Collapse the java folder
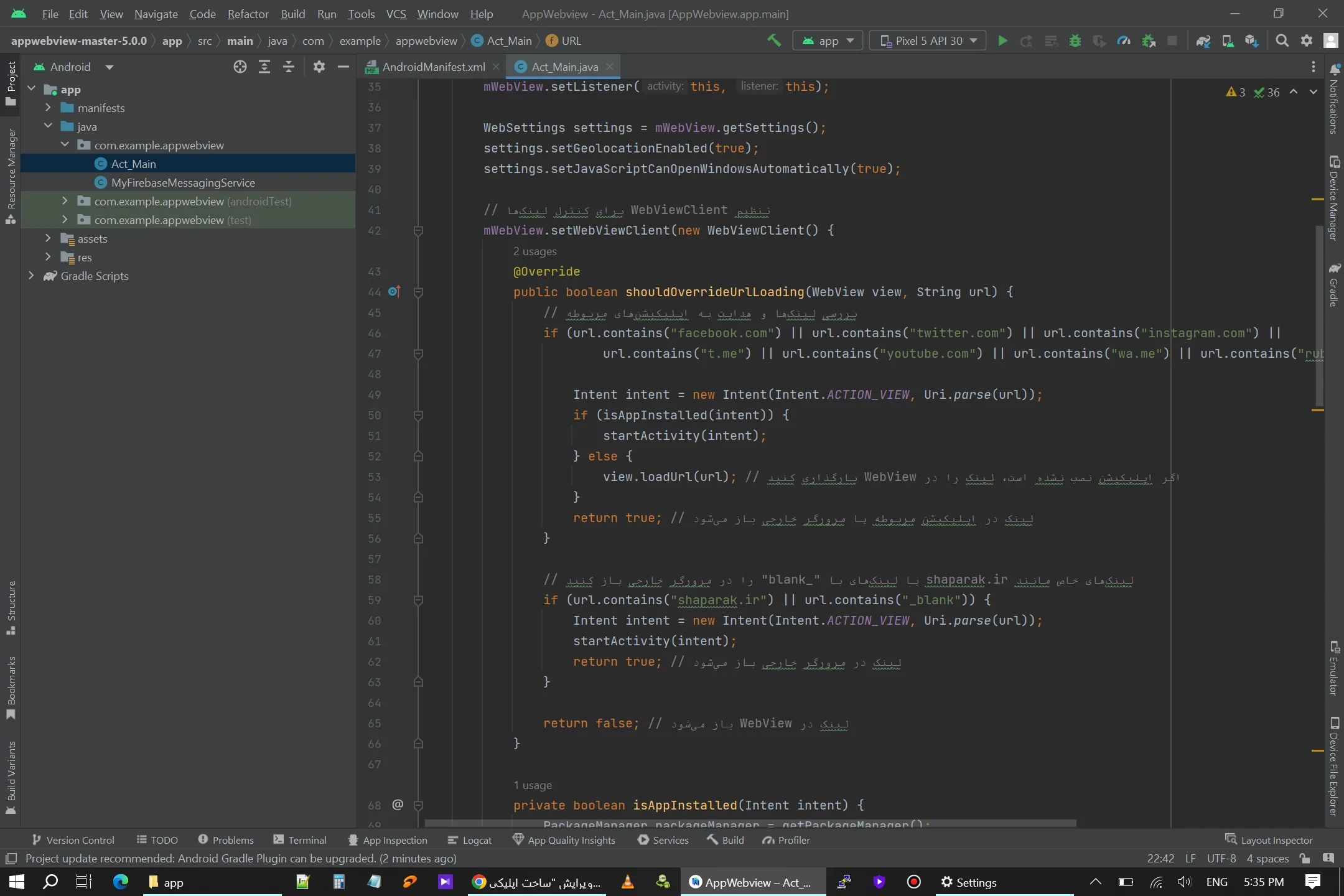 pos(48,126)
